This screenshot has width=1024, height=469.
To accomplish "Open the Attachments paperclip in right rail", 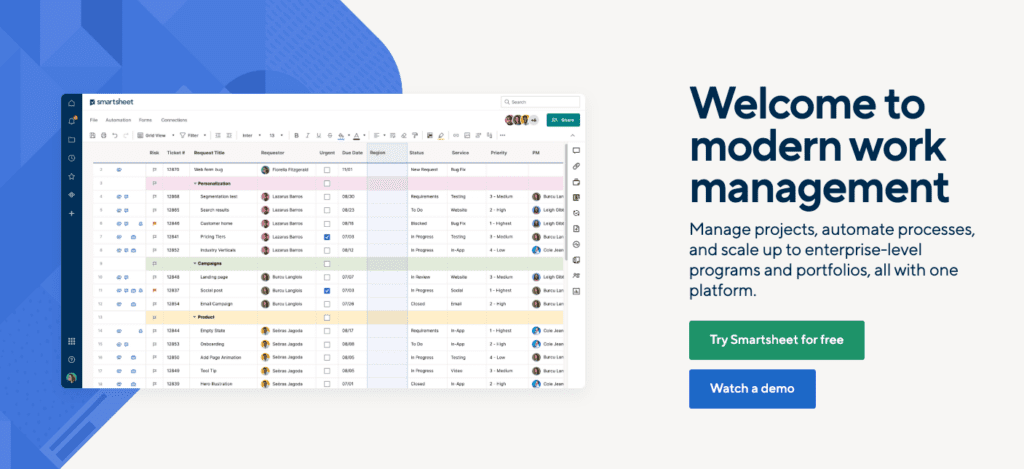I will click(576, 166).
